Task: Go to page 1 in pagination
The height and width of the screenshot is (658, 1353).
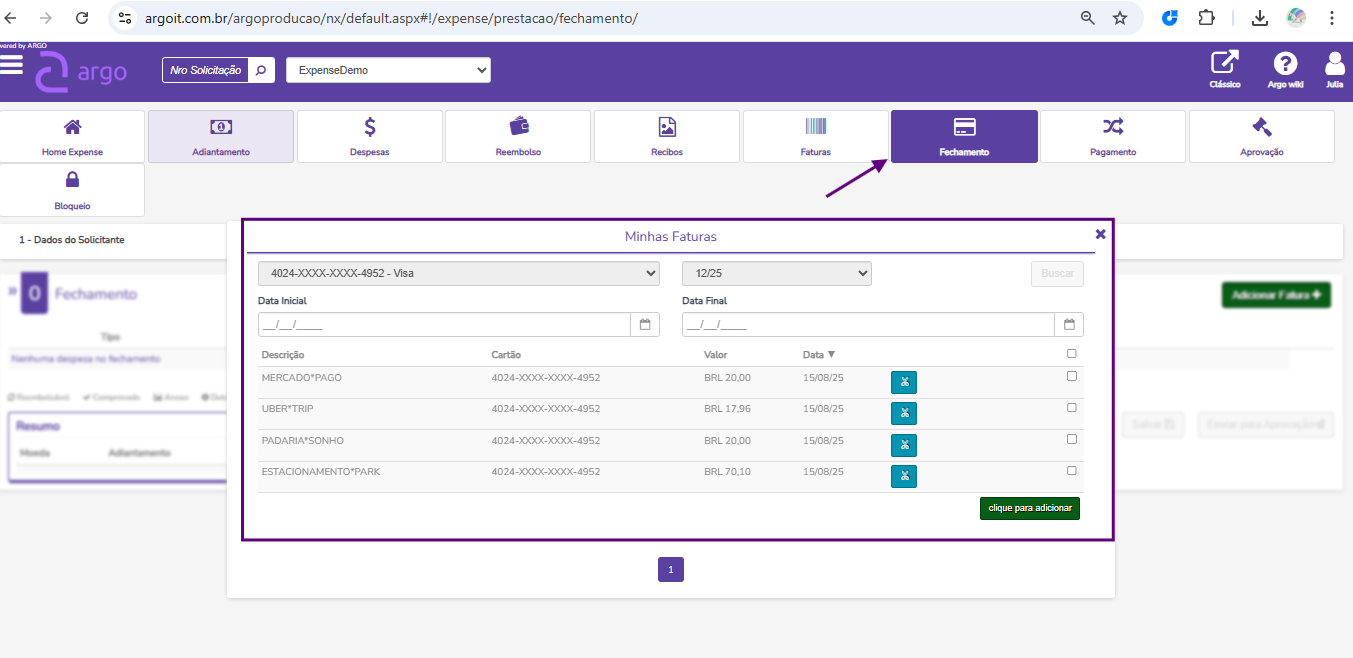Action: tap(670, 570)
